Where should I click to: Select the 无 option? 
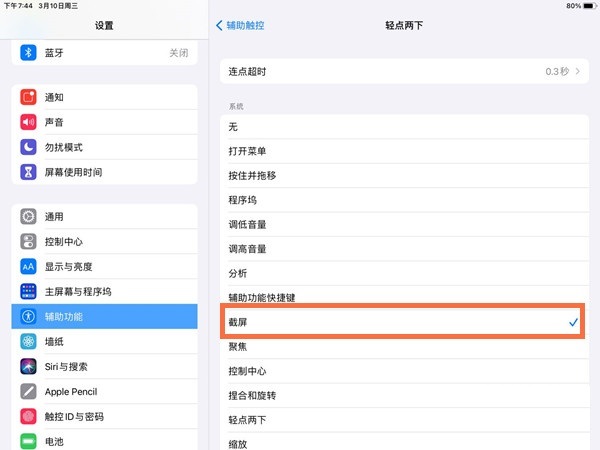point(400,126)
